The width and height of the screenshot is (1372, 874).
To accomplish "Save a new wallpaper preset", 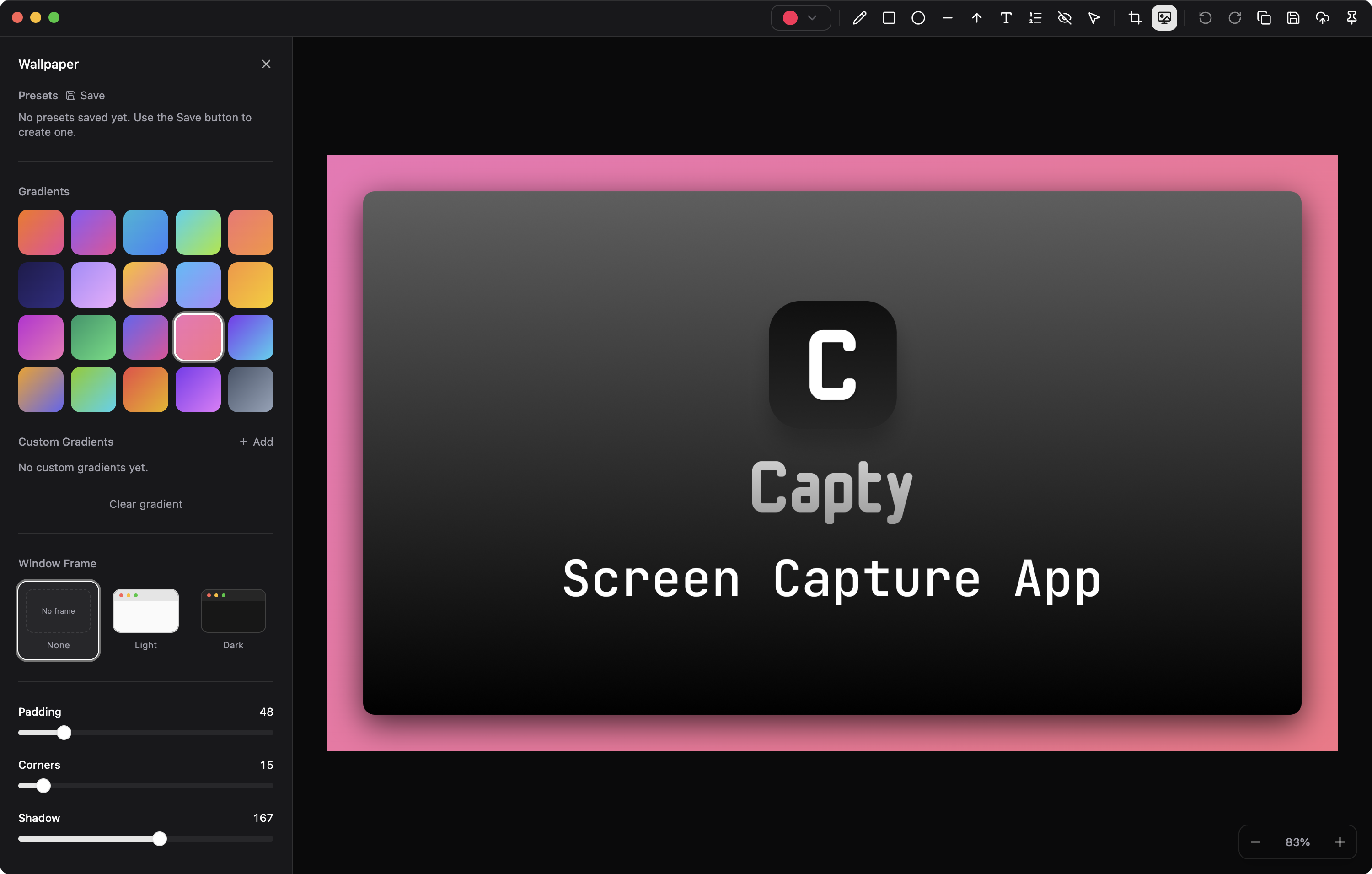I will pyautogui.click(x=85, y=95).
